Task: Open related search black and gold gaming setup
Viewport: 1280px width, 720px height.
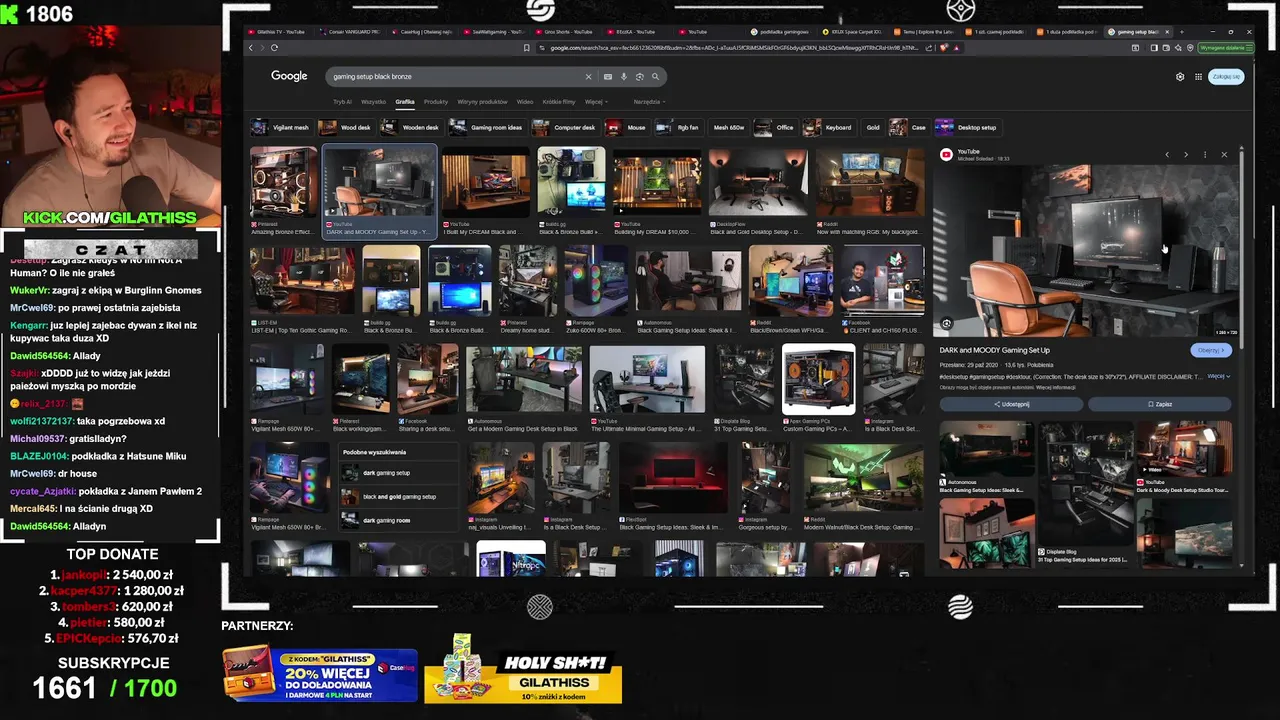Action: [399, 496]
